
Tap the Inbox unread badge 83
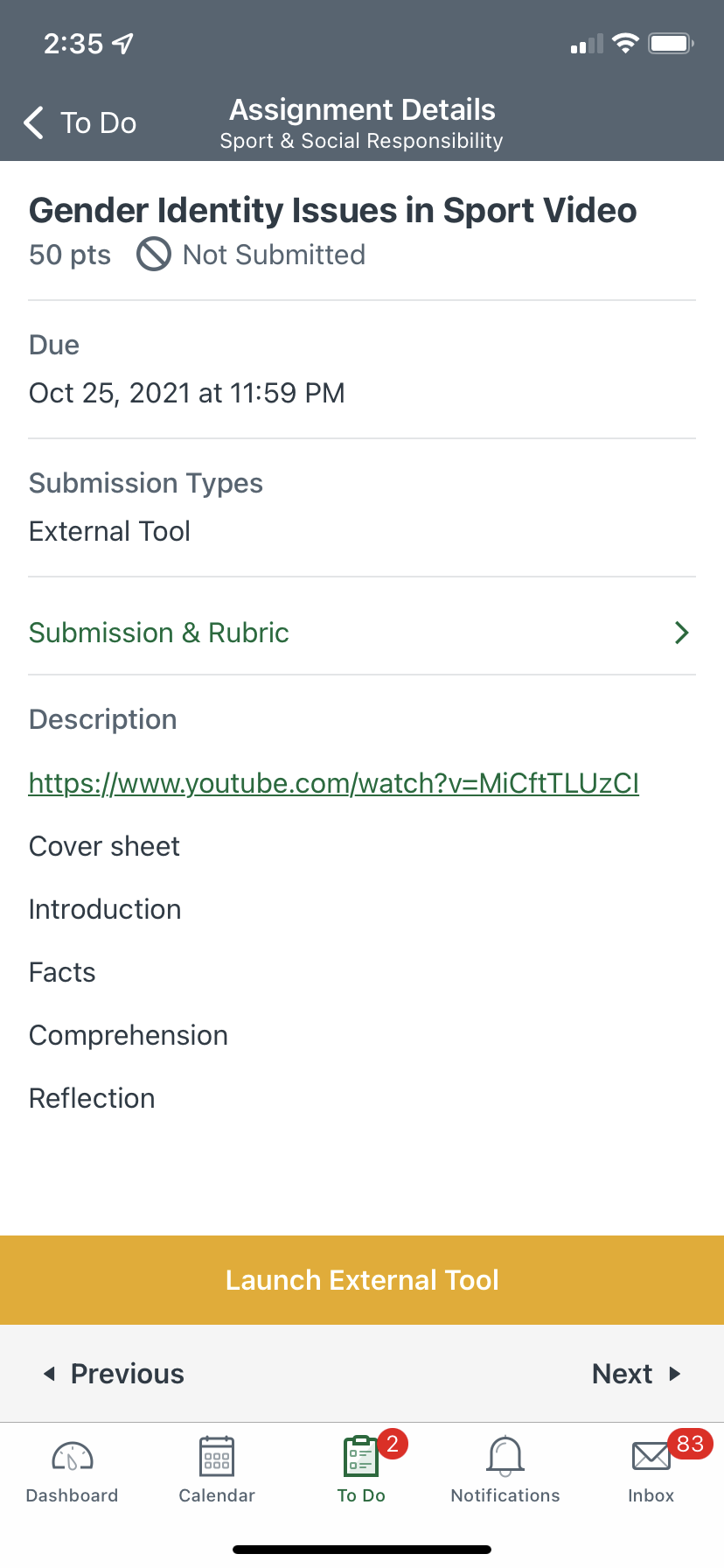690,1444
